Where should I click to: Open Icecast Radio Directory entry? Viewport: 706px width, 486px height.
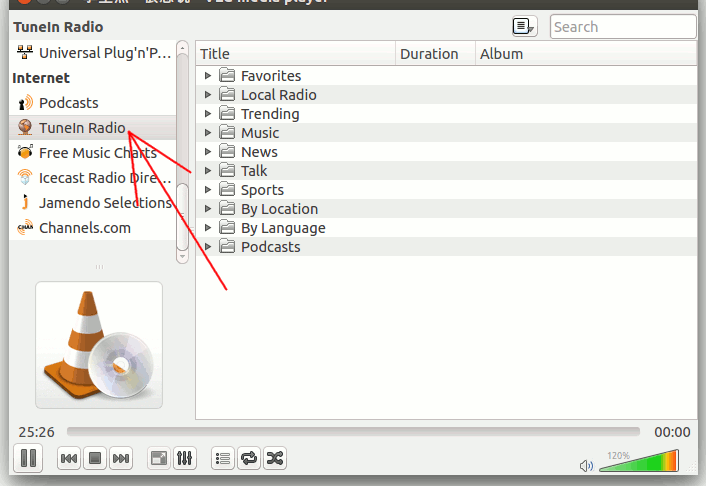(93, 178)
